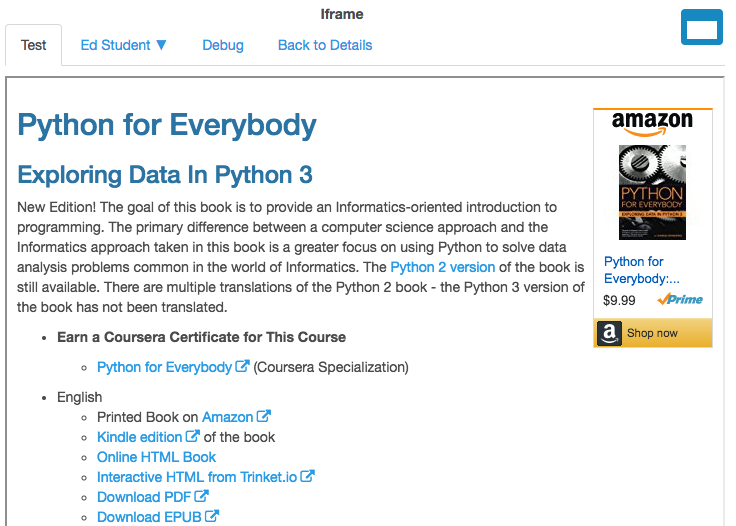Click external-link icon after Kindle edition

click(192, 436)
